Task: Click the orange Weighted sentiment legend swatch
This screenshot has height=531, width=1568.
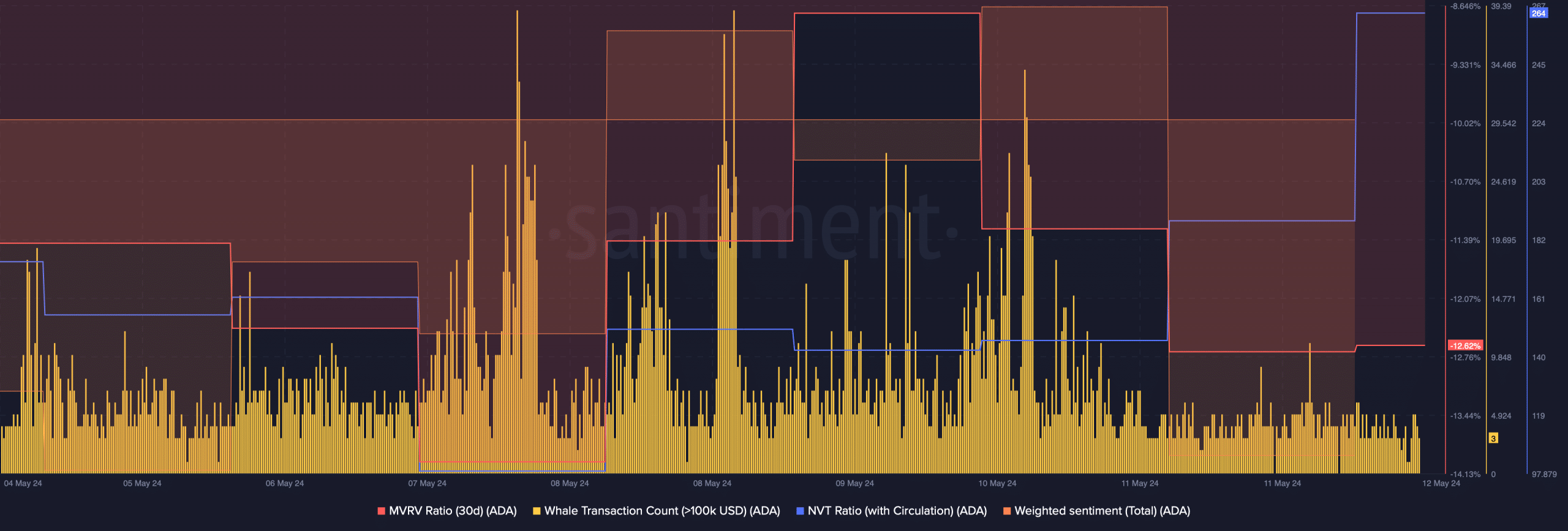Action: tap(1007, 511)
